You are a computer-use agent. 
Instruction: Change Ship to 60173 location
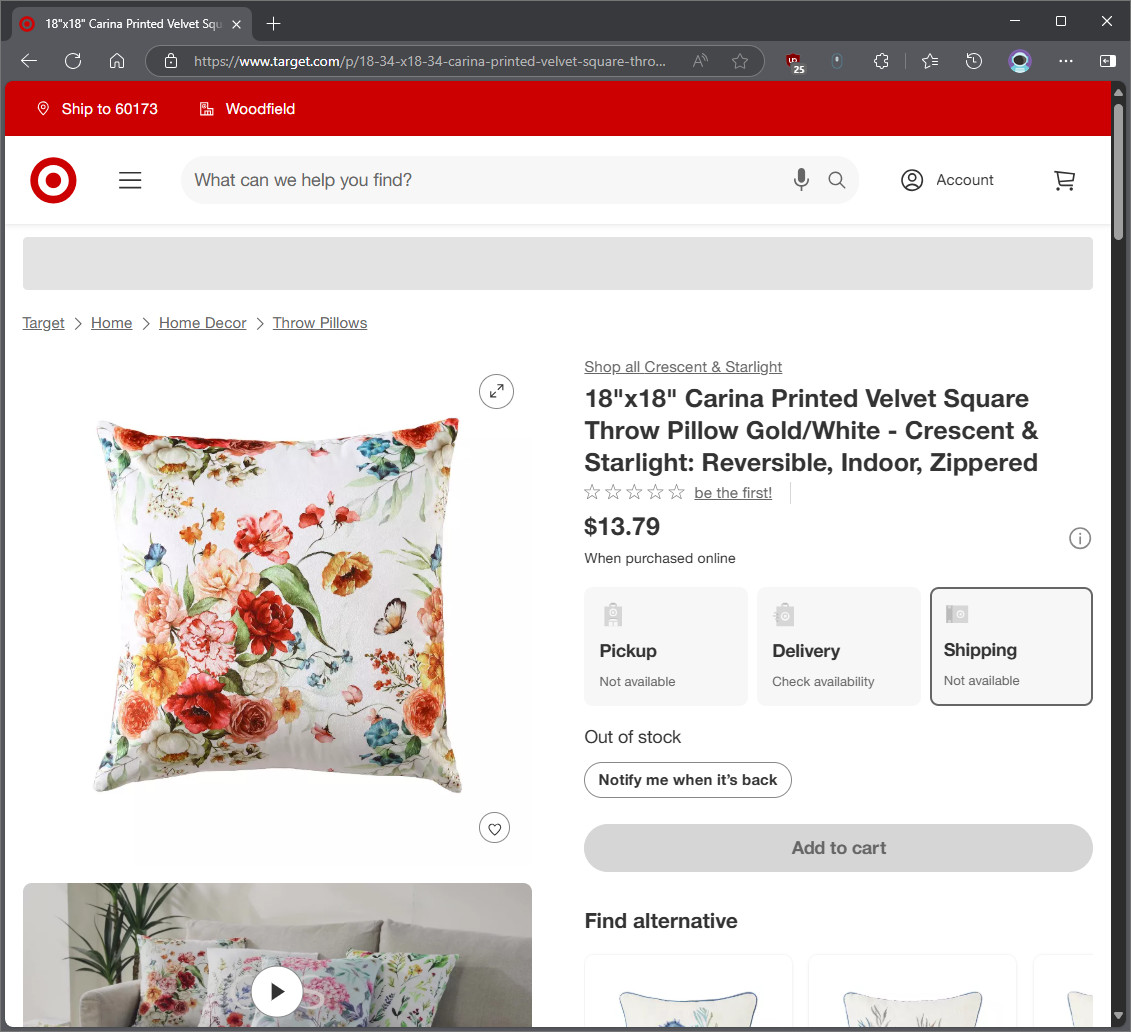pos(97,109)
